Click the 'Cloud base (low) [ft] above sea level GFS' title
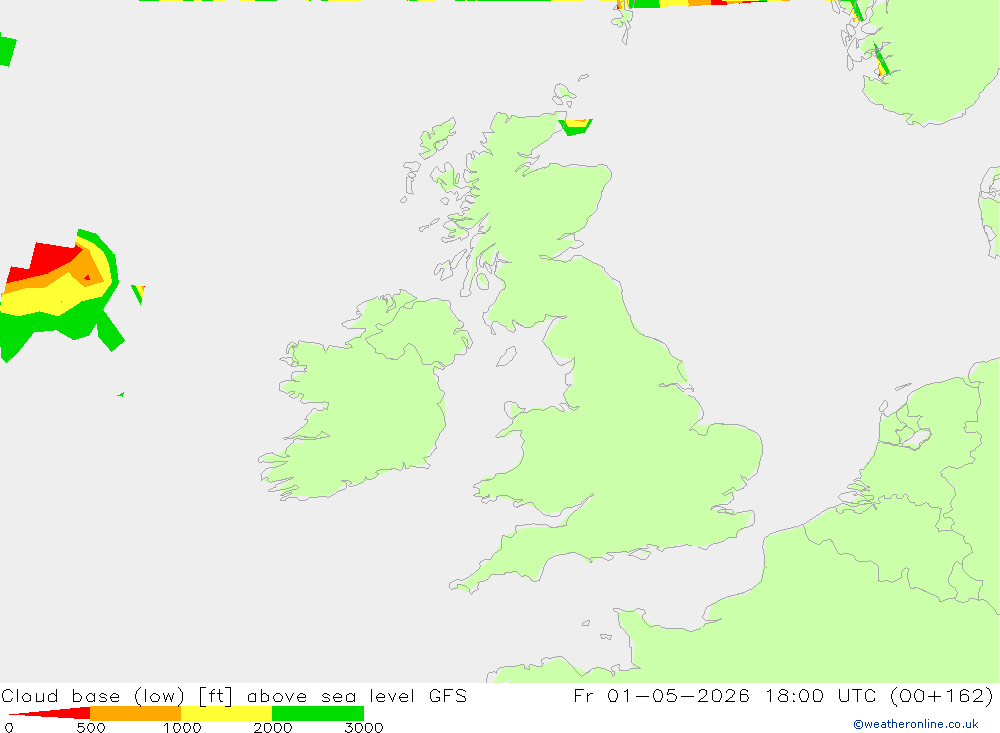 point(234,696)
